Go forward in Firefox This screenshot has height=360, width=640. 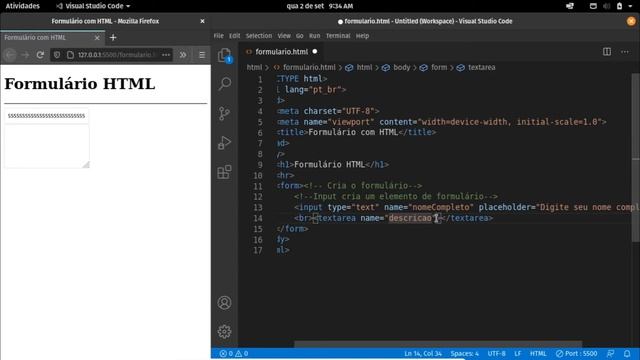[x=25, y=55]
